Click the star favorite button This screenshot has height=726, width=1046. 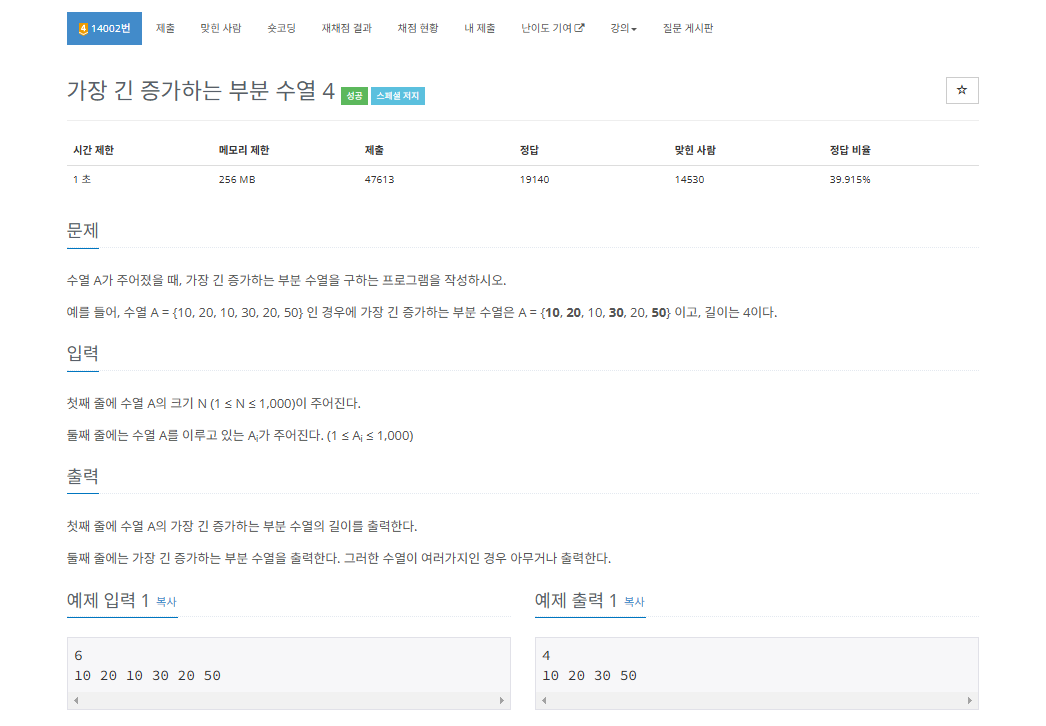coord(961,91)
